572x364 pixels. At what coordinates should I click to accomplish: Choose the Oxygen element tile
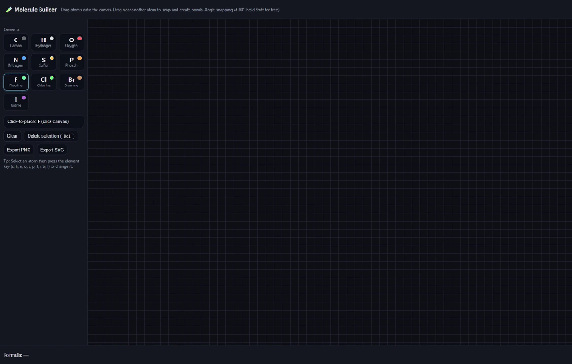coord(72,42)
